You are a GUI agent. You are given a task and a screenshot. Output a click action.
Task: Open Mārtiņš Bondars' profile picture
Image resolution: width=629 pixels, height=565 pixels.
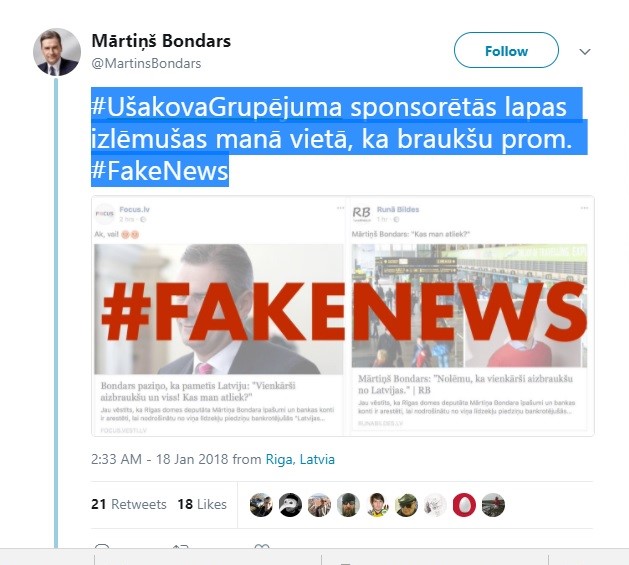click(x=57, y=52)
